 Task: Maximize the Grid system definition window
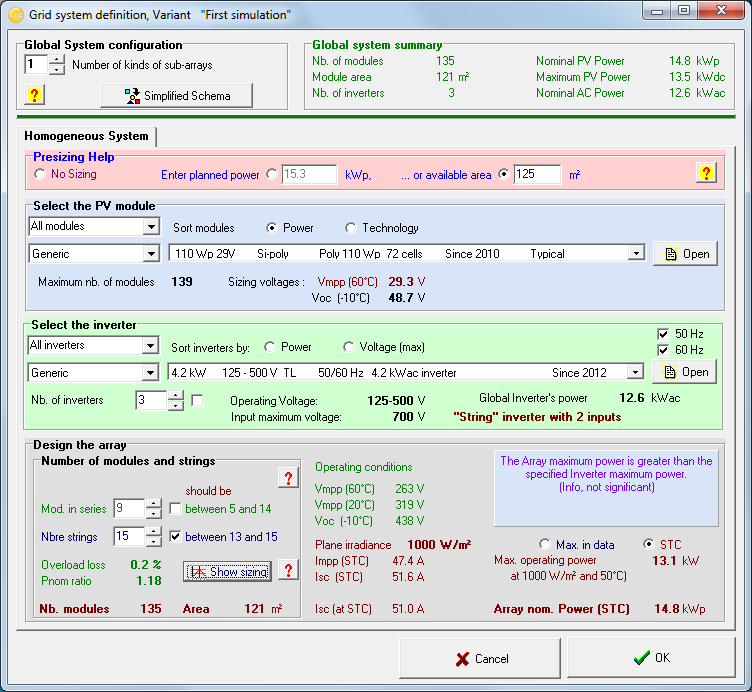tap(684, 11)
